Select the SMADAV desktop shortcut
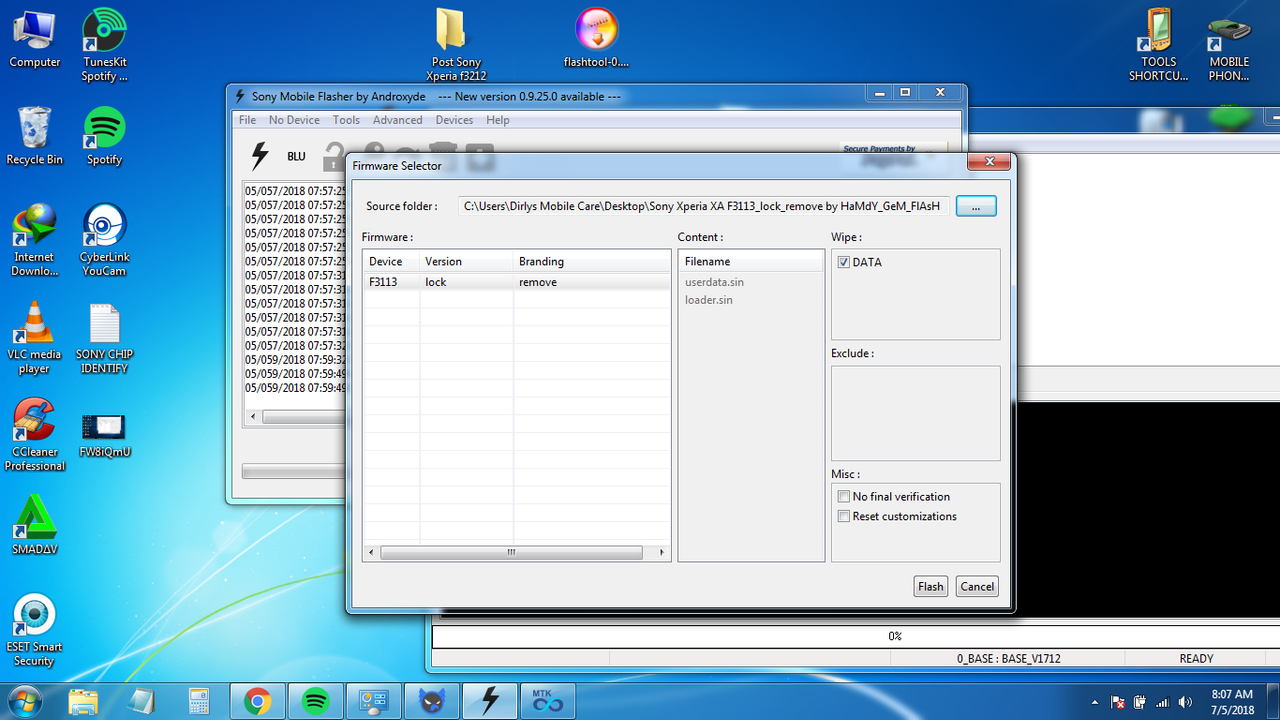 (x=35, y=525)
